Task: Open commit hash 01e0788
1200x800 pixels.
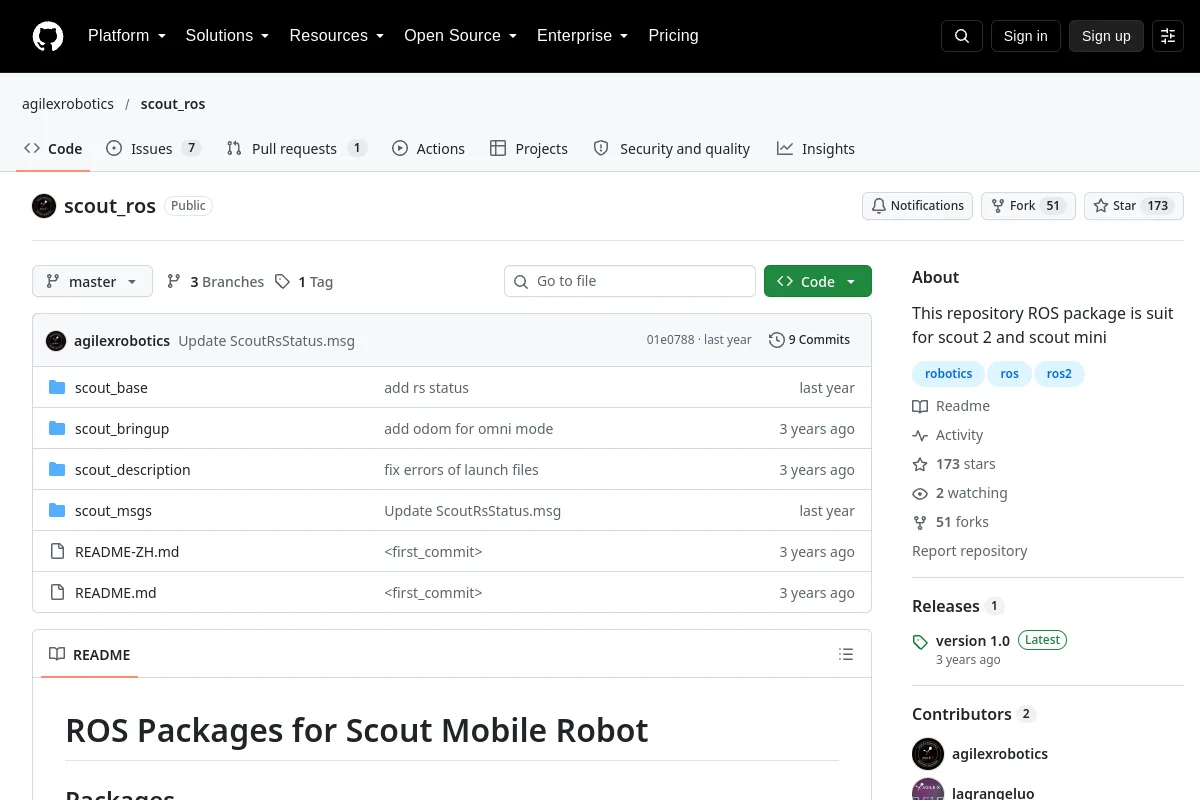Action: click(670, 340)
